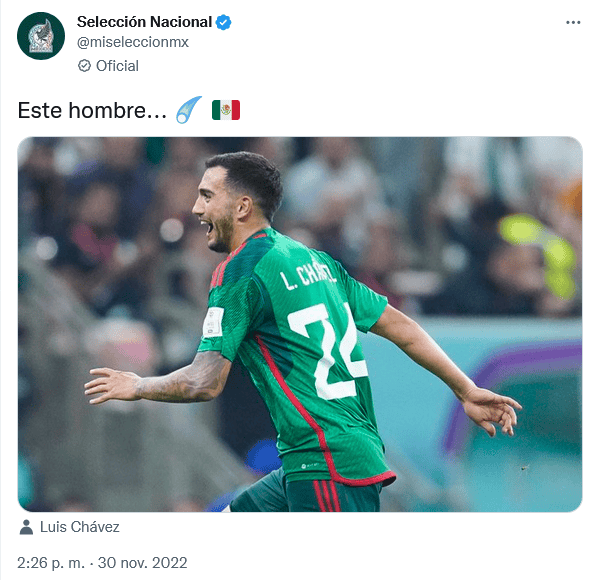Click the white sleeve patch on the jersey

[x=213, y=322]
